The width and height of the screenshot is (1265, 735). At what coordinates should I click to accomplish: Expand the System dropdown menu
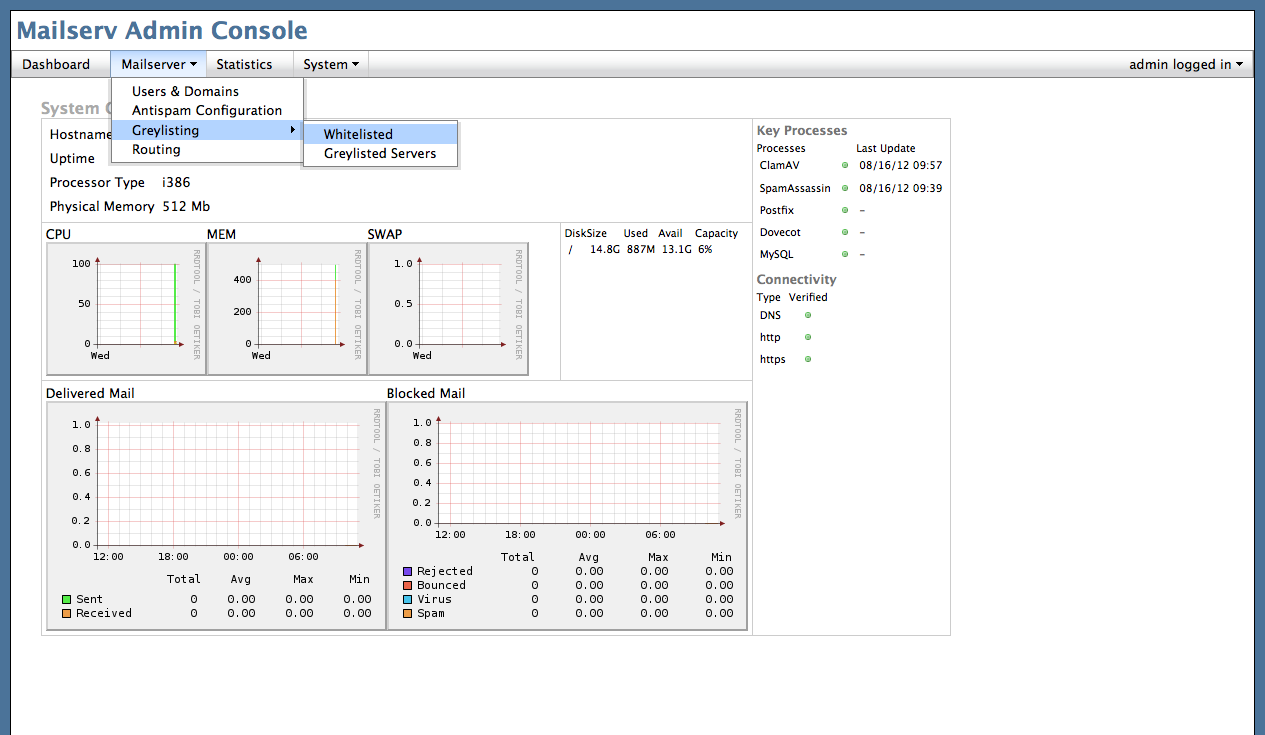pyautogui.click(x=331, y=64)
